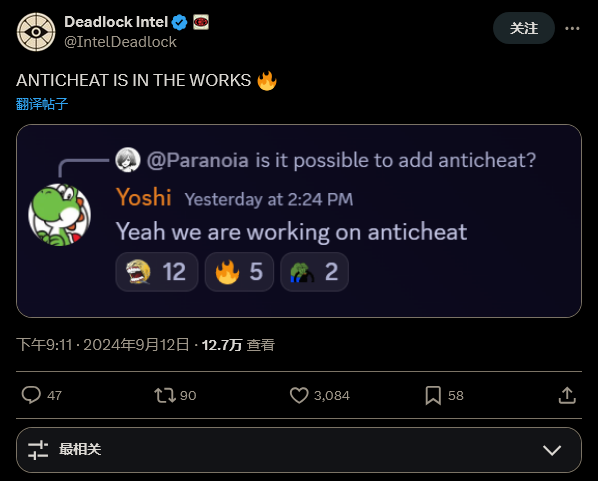Viewport: 598px width, 481px height.
Task: Click the affiliate badge beside verified mark
Action: [201, 22]
